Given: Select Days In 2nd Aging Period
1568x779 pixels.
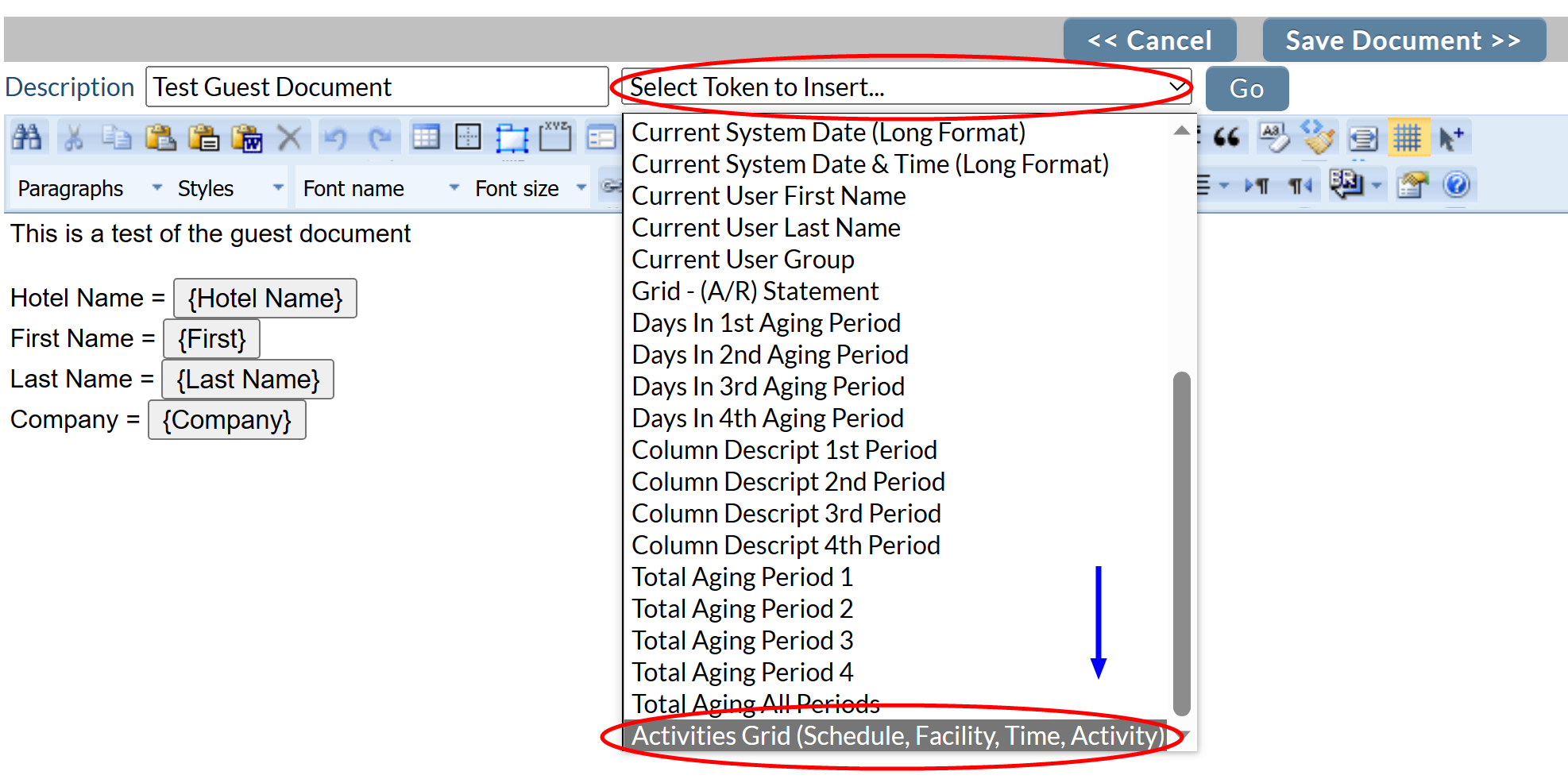Looking at the screenshot, I should (897, 355).
